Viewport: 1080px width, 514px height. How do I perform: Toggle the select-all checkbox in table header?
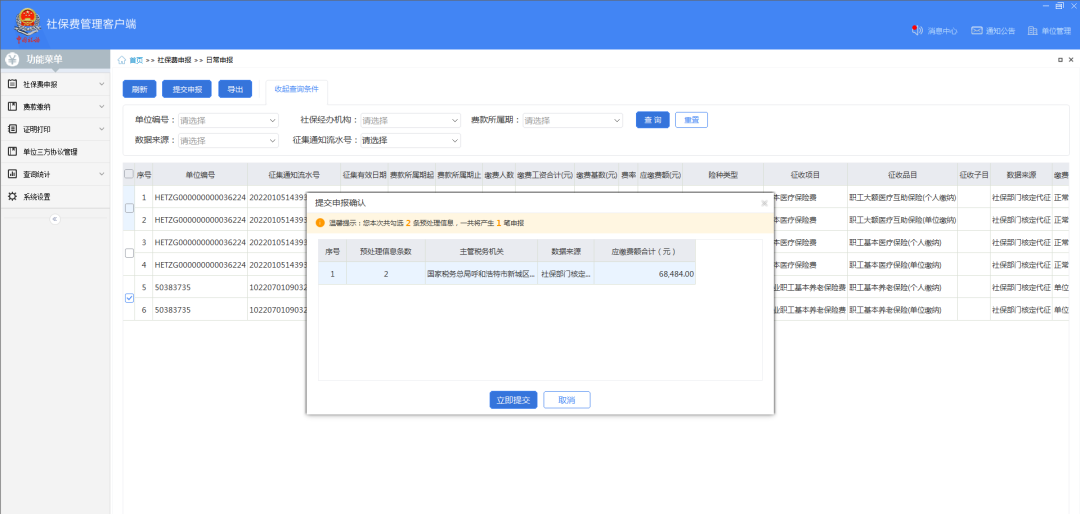tap(129, 174)
